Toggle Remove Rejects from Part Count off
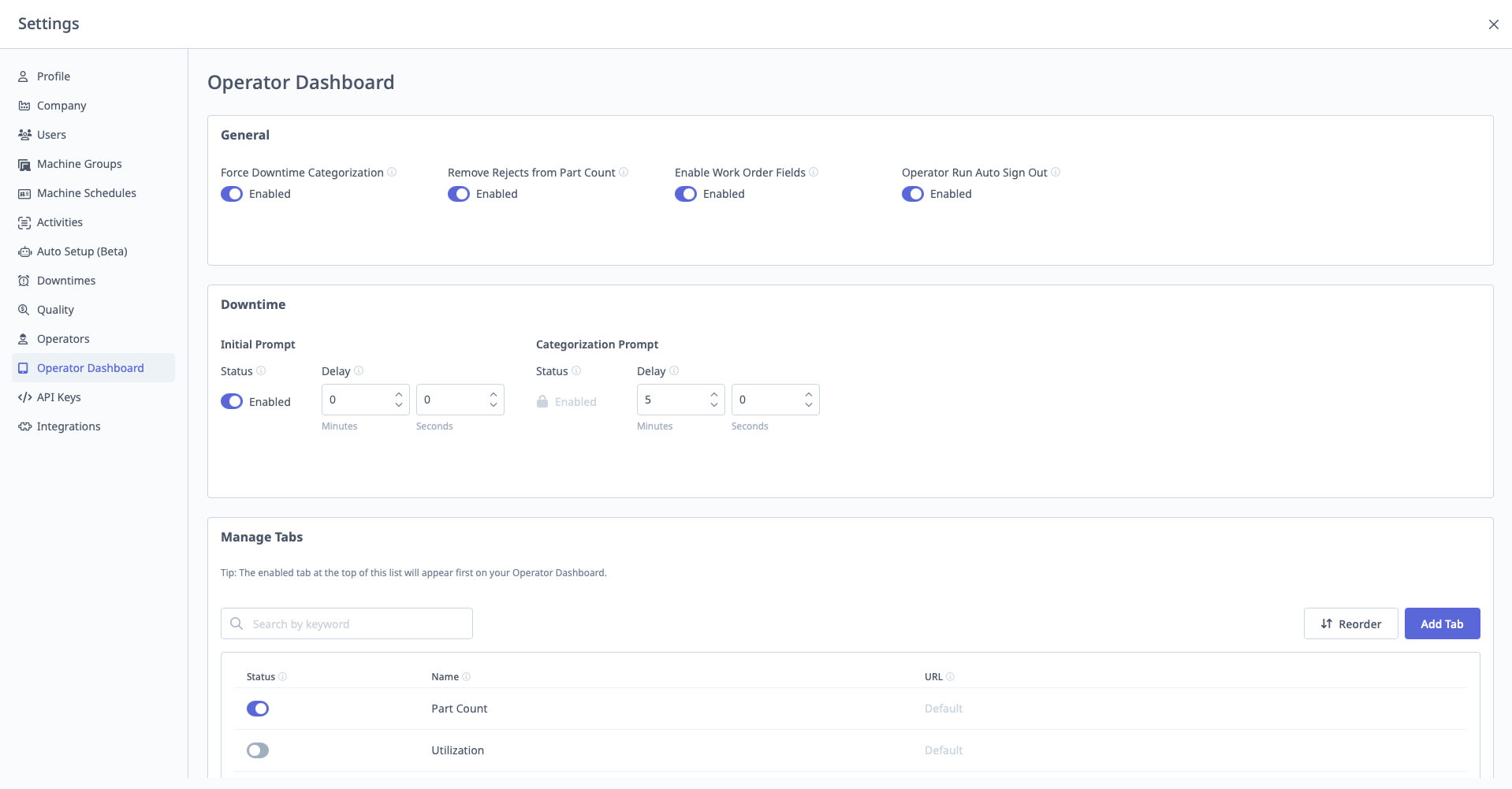The image size is (1512, 789). point(459,193)
